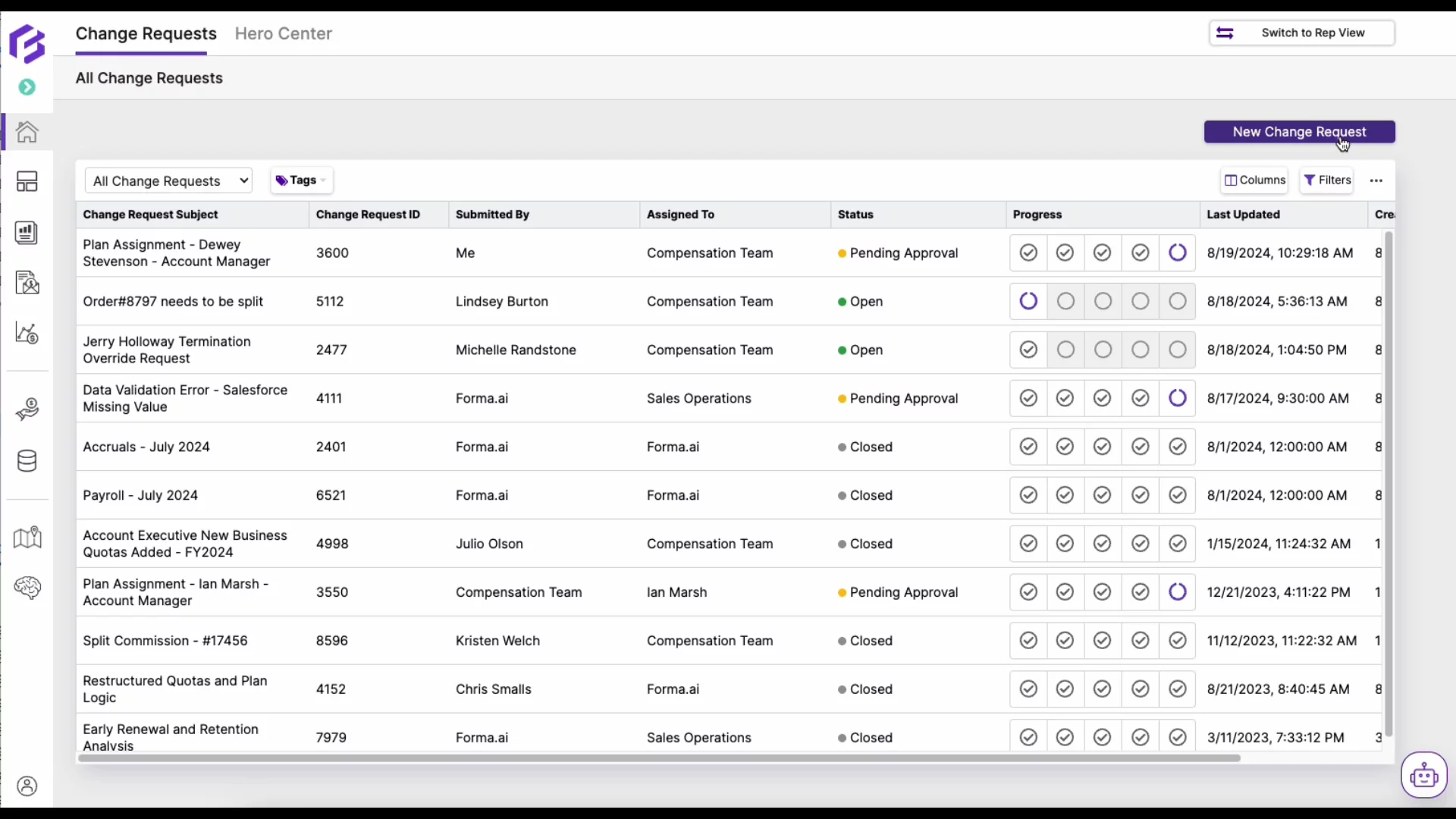Click the dashboard layout sidebar icon

(27, 181)
